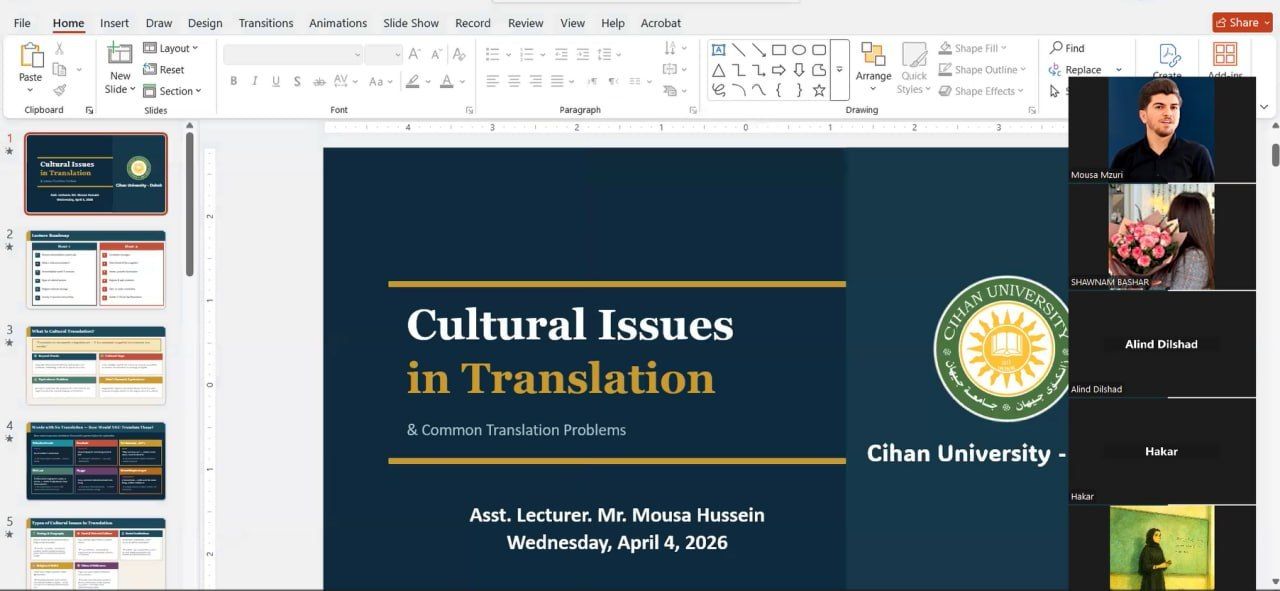Click the Clear All Formatting icon

(459, 54)
